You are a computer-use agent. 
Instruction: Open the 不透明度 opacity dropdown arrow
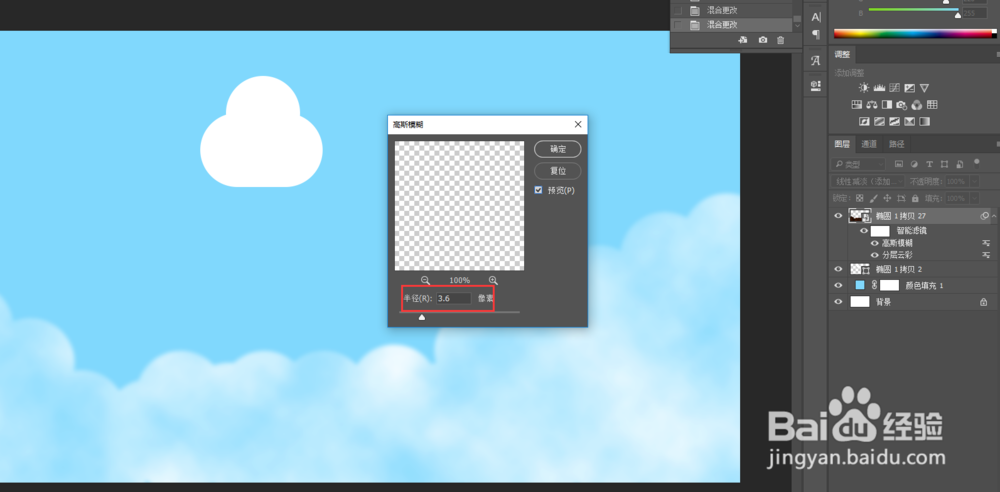click(974, 181)
